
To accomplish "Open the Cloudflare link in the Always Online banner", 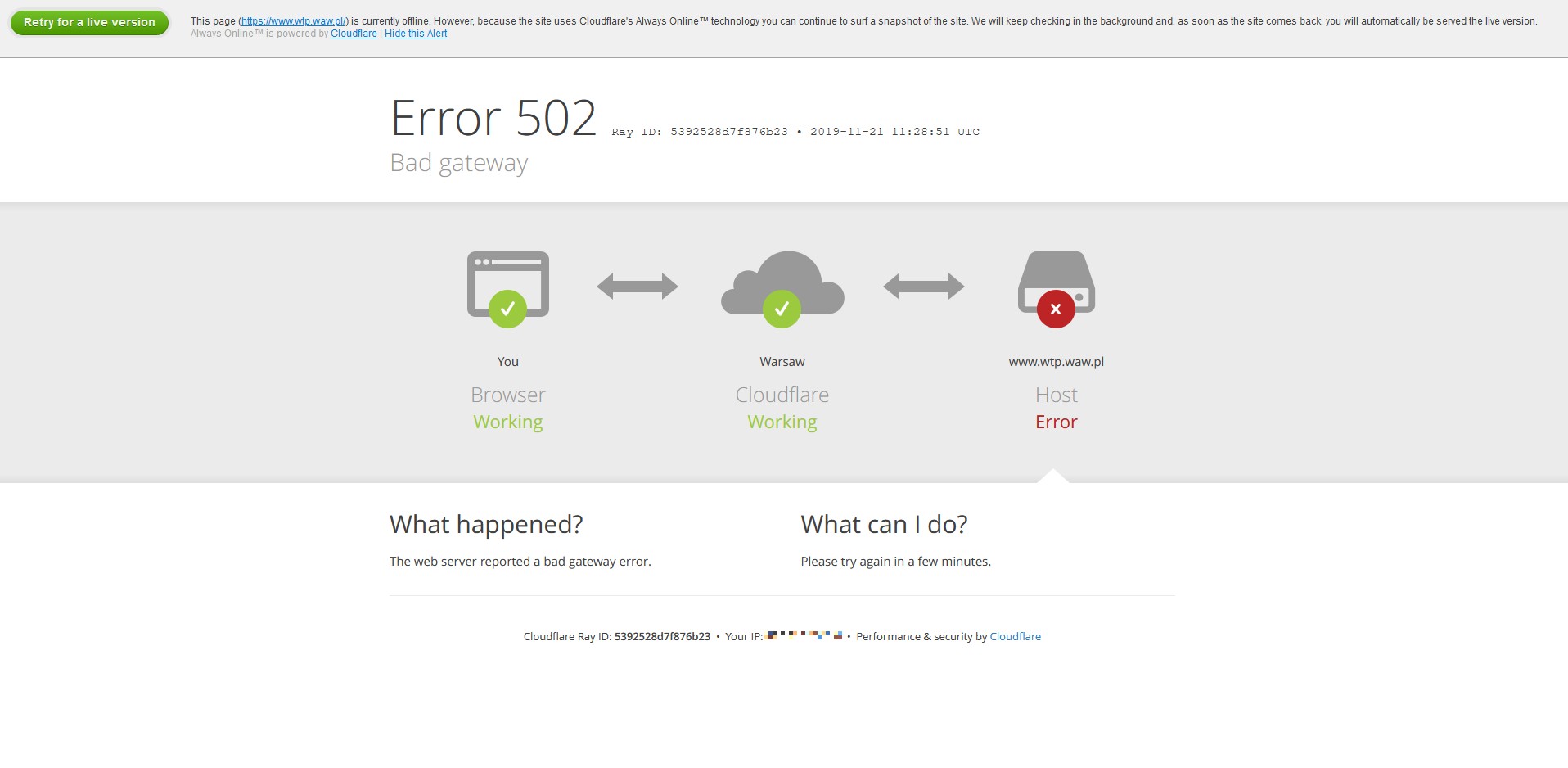I will 354,34.
